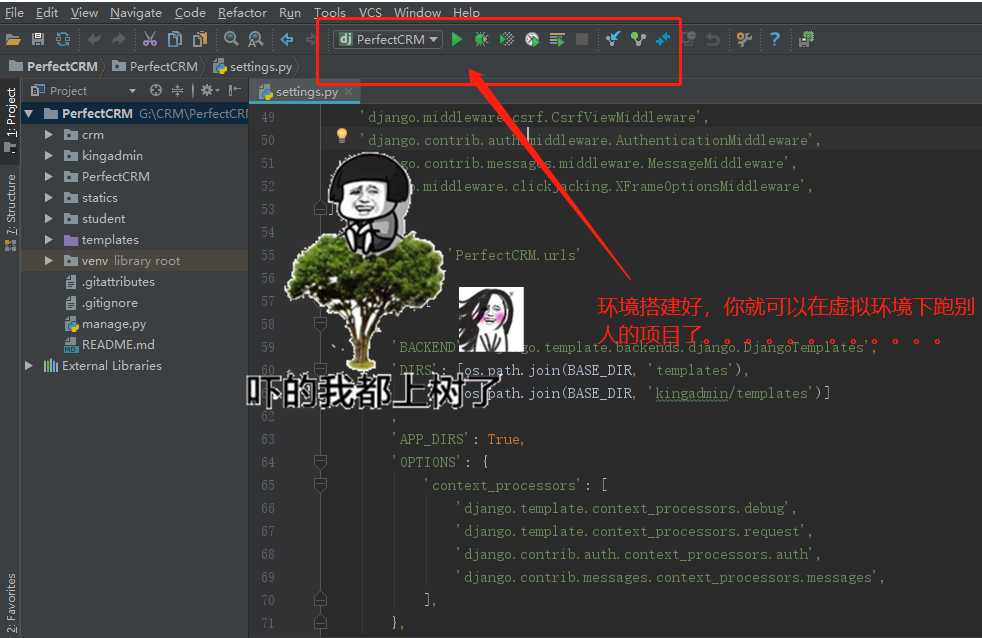This screenshot has height=638, width=982.
Task: Click the VCS compare arrows icon
Action: [663, 39]
